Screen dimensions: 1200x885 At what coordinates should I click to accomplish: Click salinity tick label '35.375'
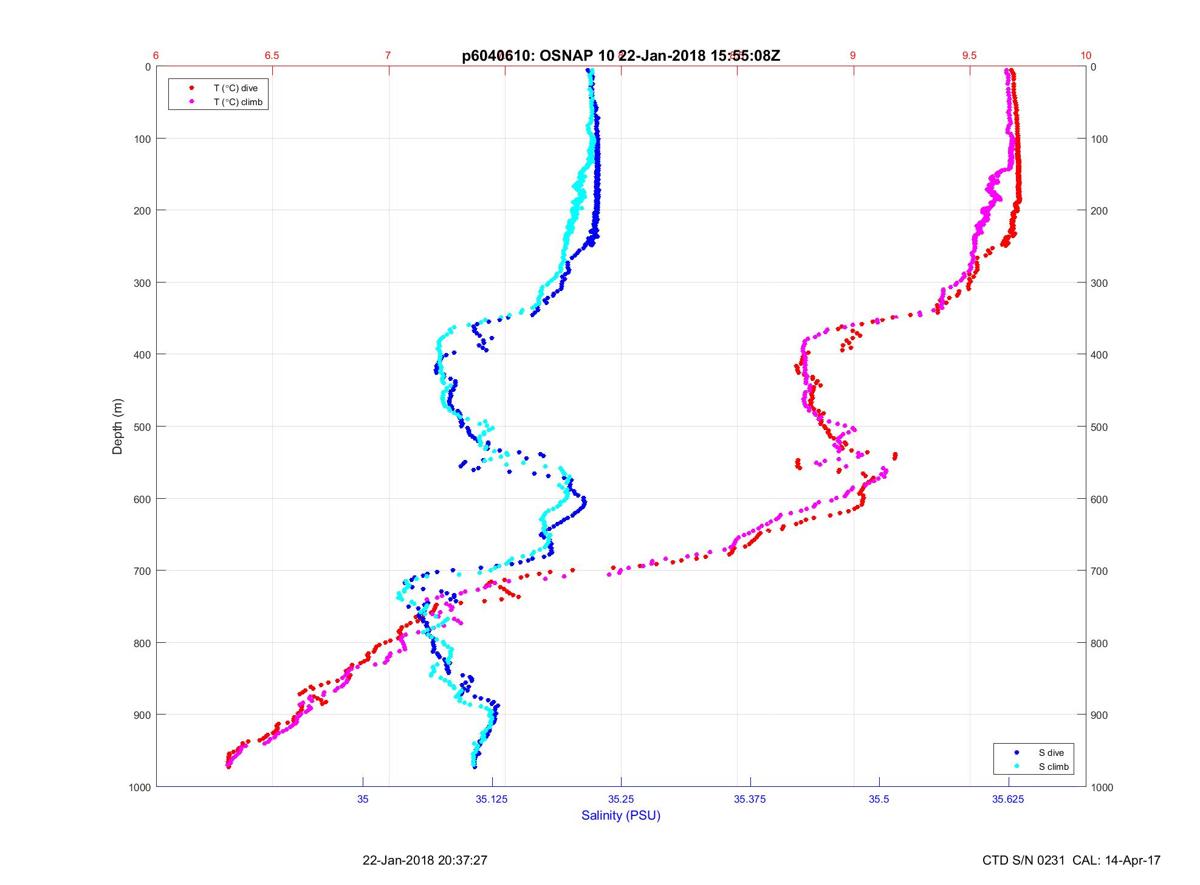pyautogui.click(x=750, y=799)
